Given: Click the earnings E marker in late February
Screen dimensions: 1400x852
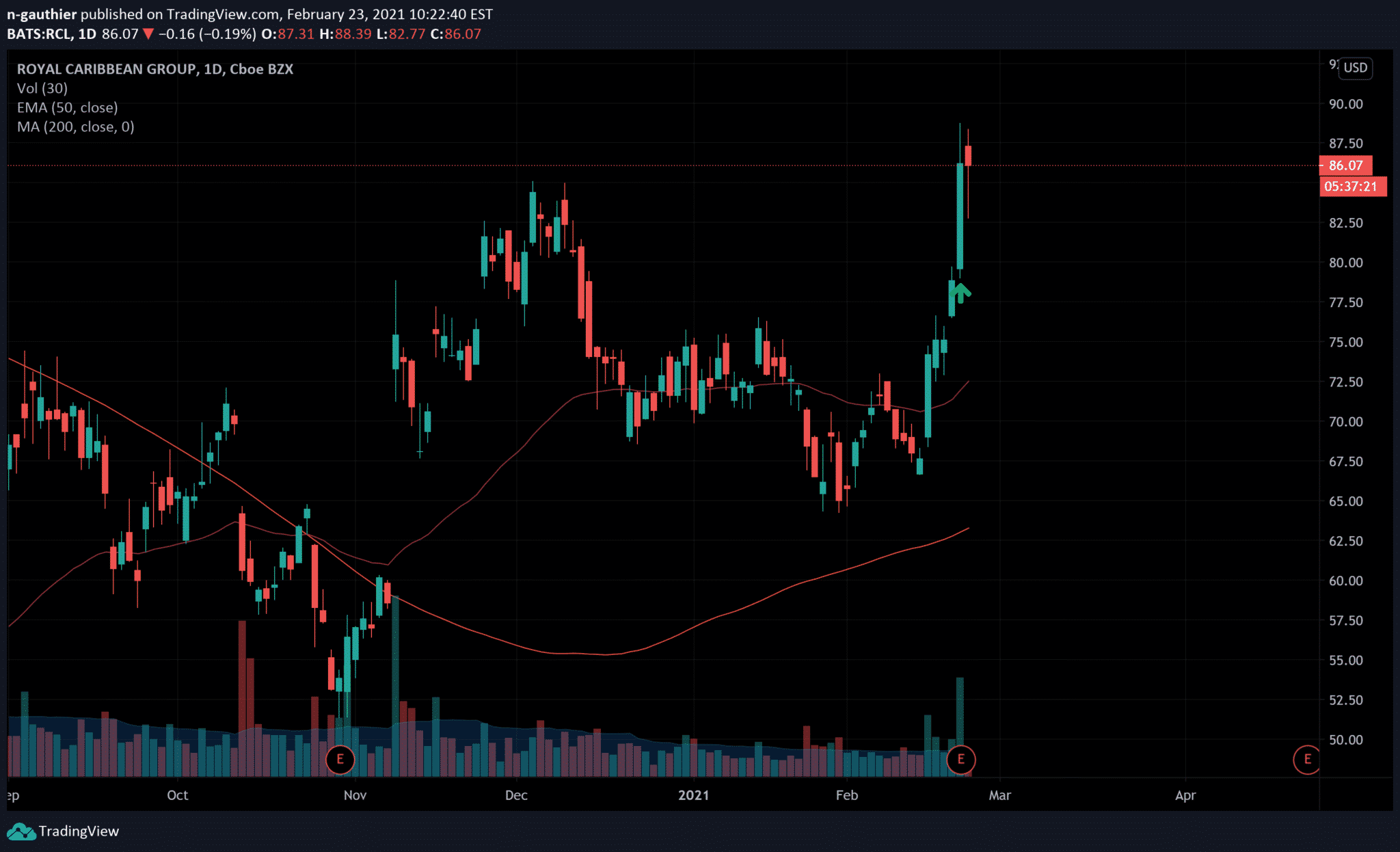Looking at the screenshot, I should tap(960, 759).
